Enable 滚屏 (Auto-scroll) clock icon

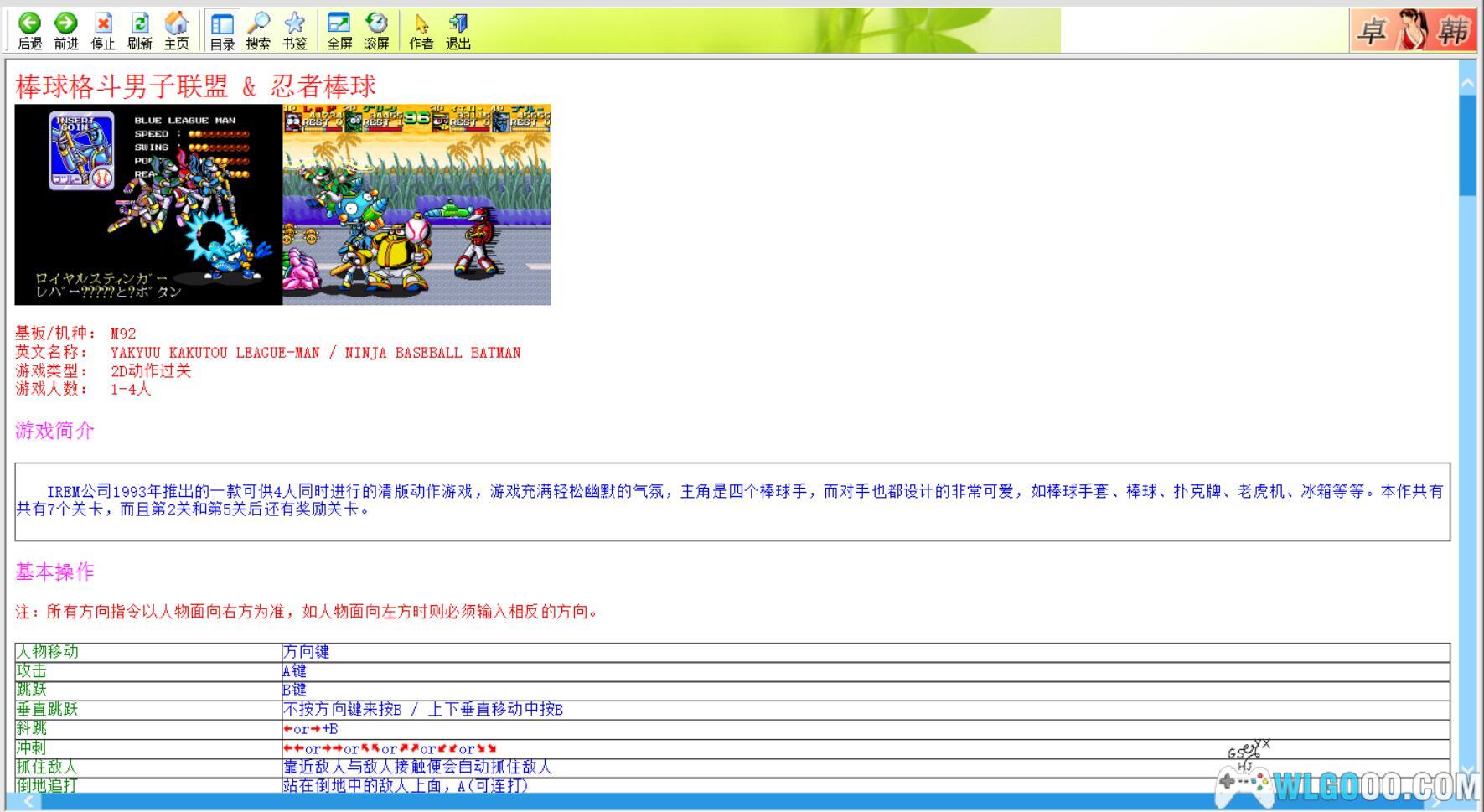pyautogui.click(x=376, y=31)
